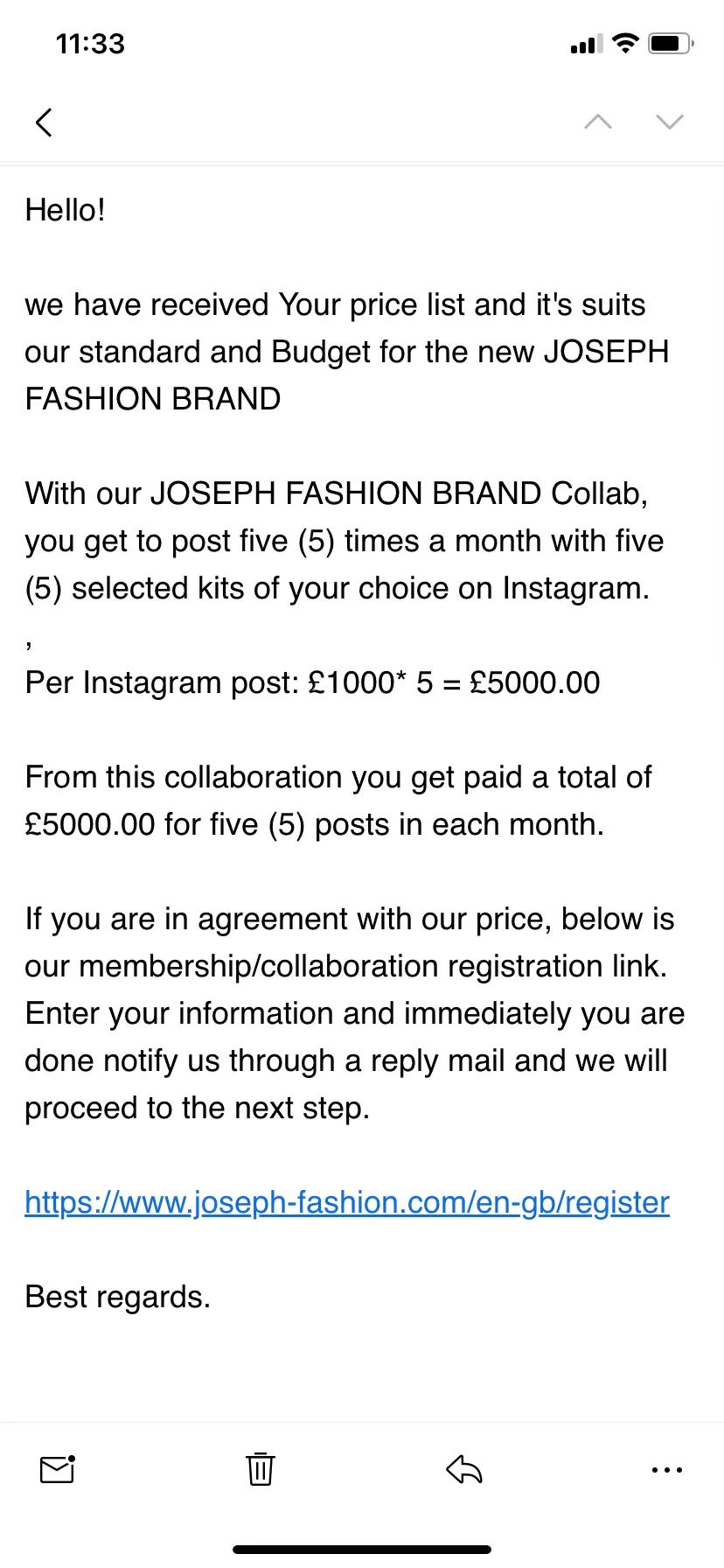Go back using the left chevron arrow
Screen dimensions: 724x1568
click(44, 122)
